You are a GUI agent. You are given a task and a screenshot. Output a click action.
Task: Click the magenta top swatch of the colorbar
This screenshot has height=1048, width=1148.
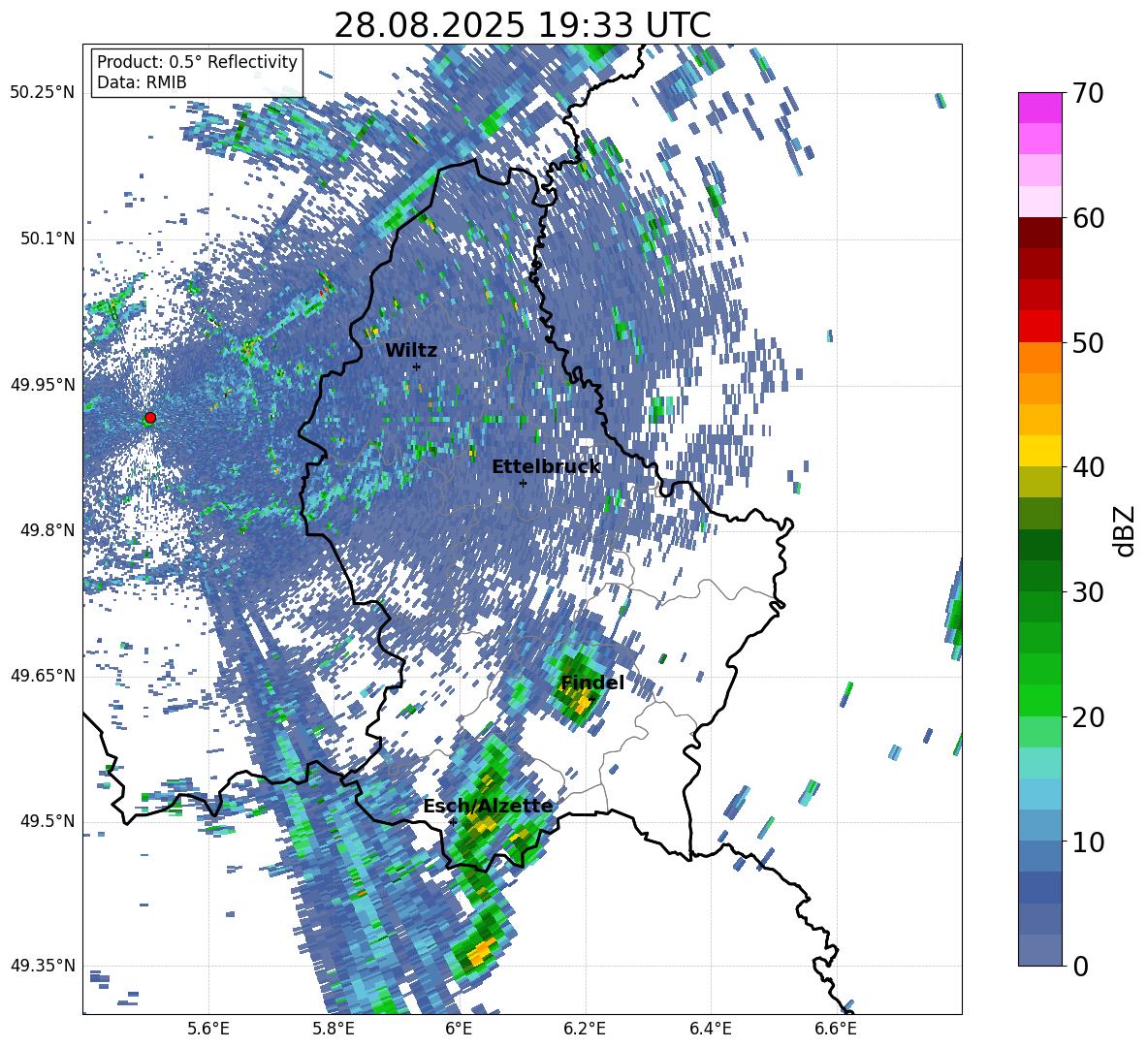(1040, 108)
